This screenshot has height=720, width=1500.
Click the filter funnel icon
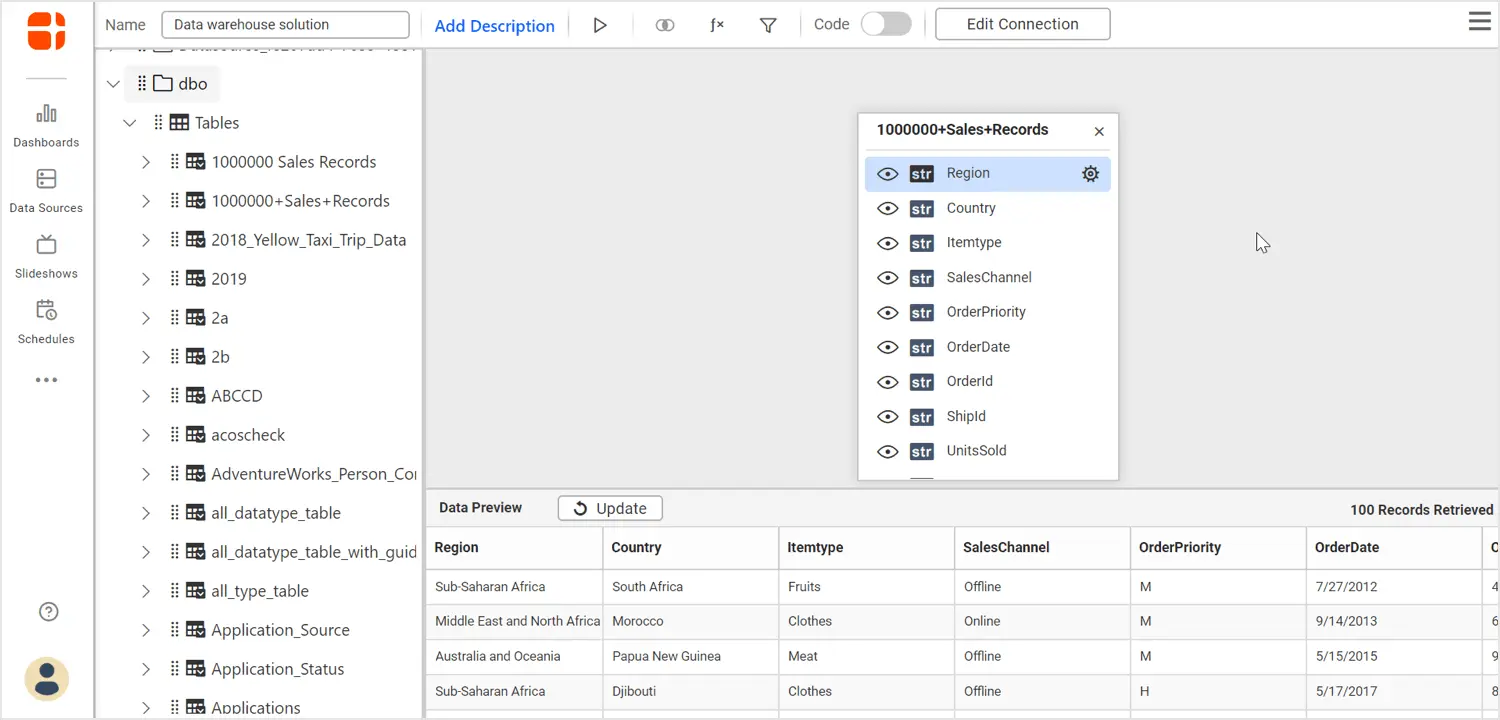[768, 25]
